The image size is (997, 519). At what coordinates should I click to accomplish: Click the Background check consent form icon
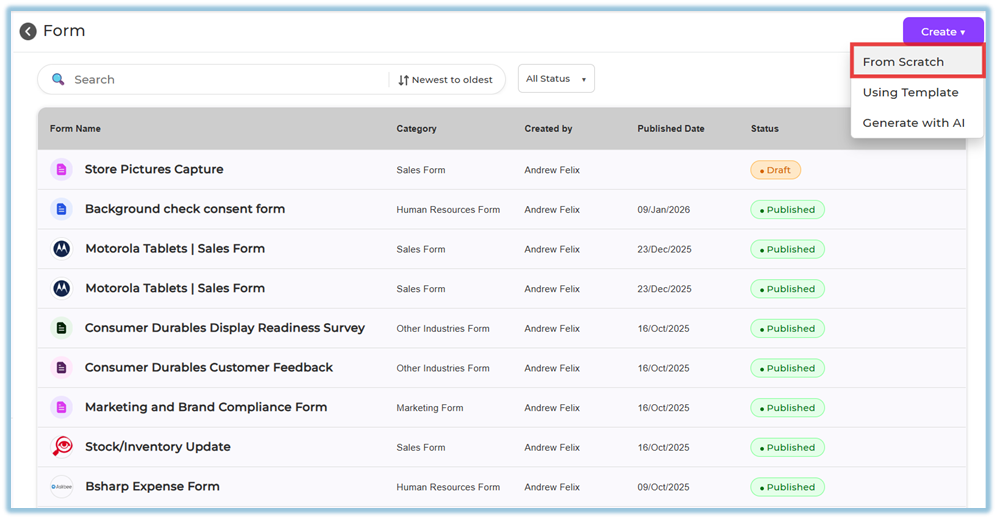tap(61, 209)
